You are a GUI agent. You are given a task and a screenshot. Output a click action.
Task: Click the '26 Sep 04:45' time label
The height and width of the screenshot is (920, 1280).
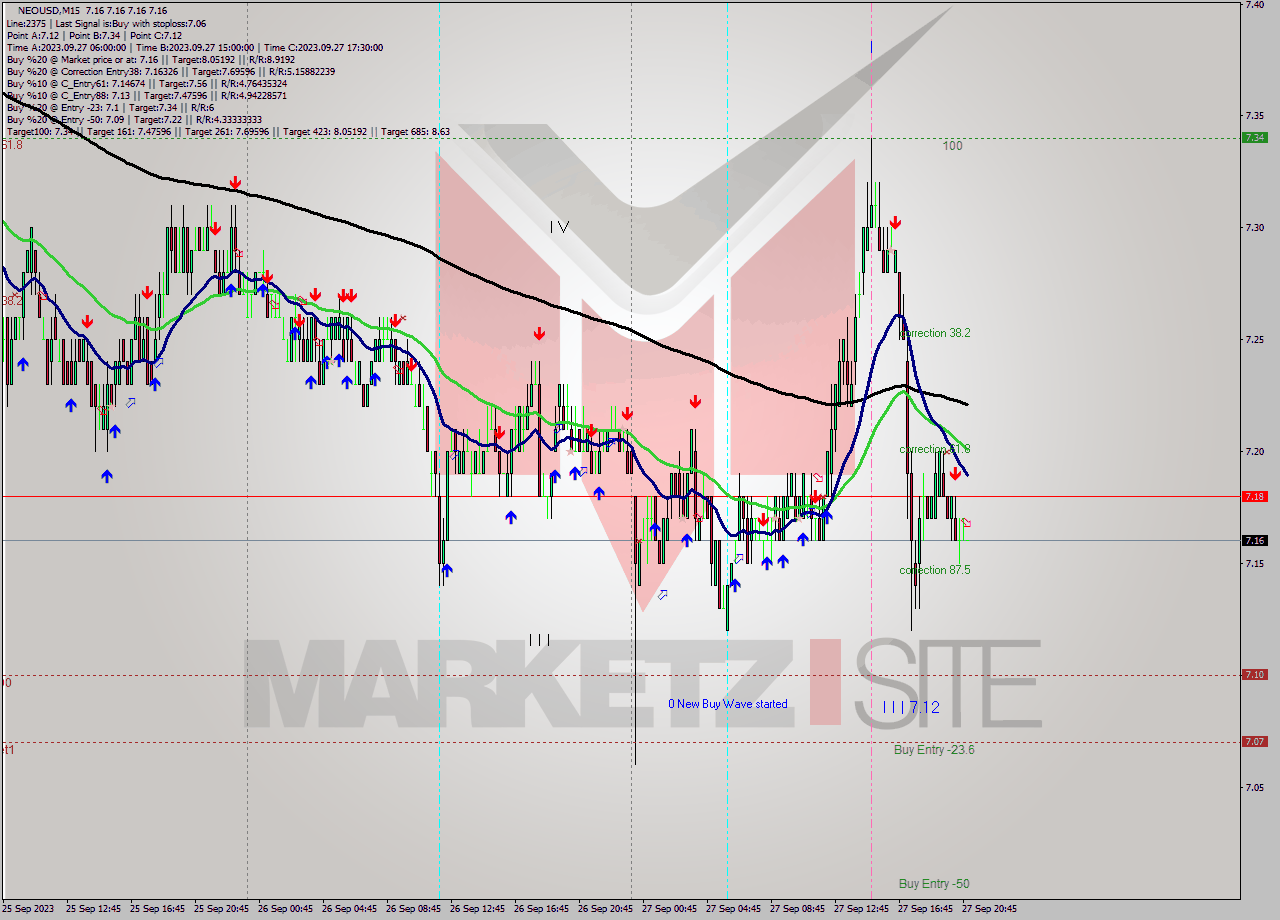350,909
